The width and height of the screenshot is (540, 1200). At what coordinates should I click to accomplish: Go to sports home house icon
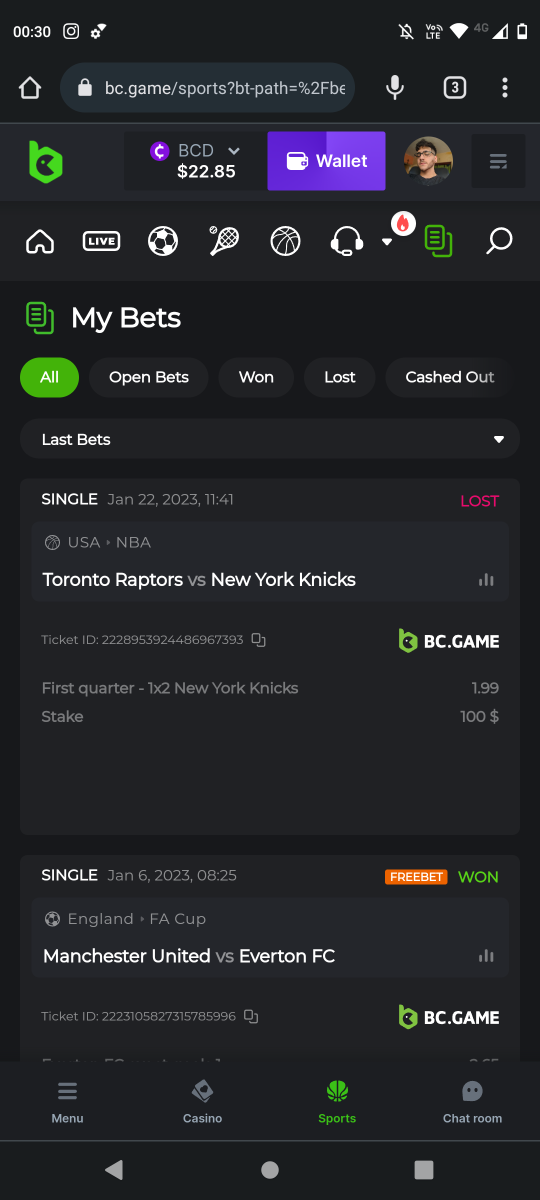point(40,241)
